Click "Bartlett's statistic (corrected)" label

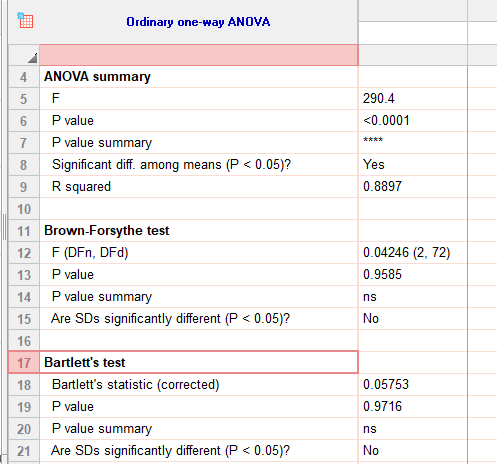pyautogui.click(x=136, y=385)
